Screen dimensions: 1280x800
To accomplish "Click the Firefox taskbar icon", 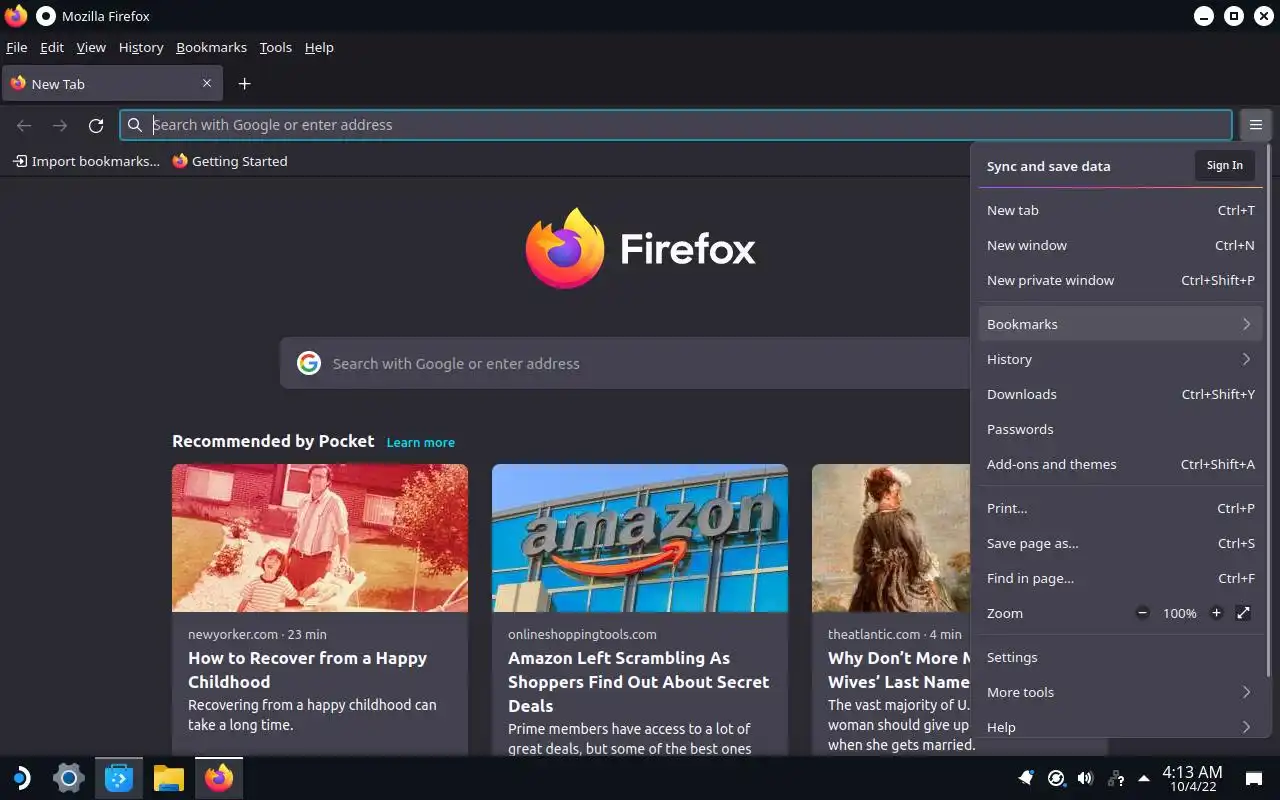I will [x=219, y=777].
